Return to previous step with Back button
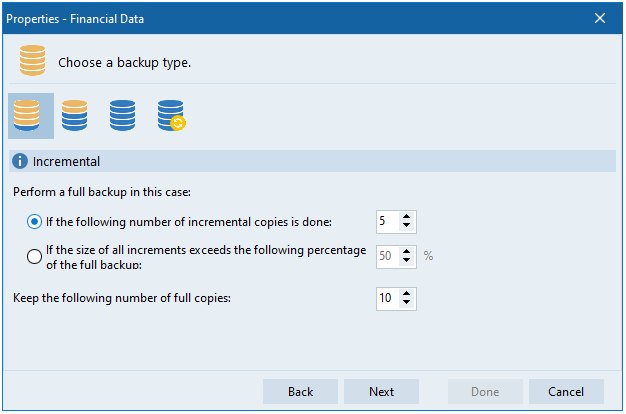Viewport: 626px width, 414px height. pos(300,392)
